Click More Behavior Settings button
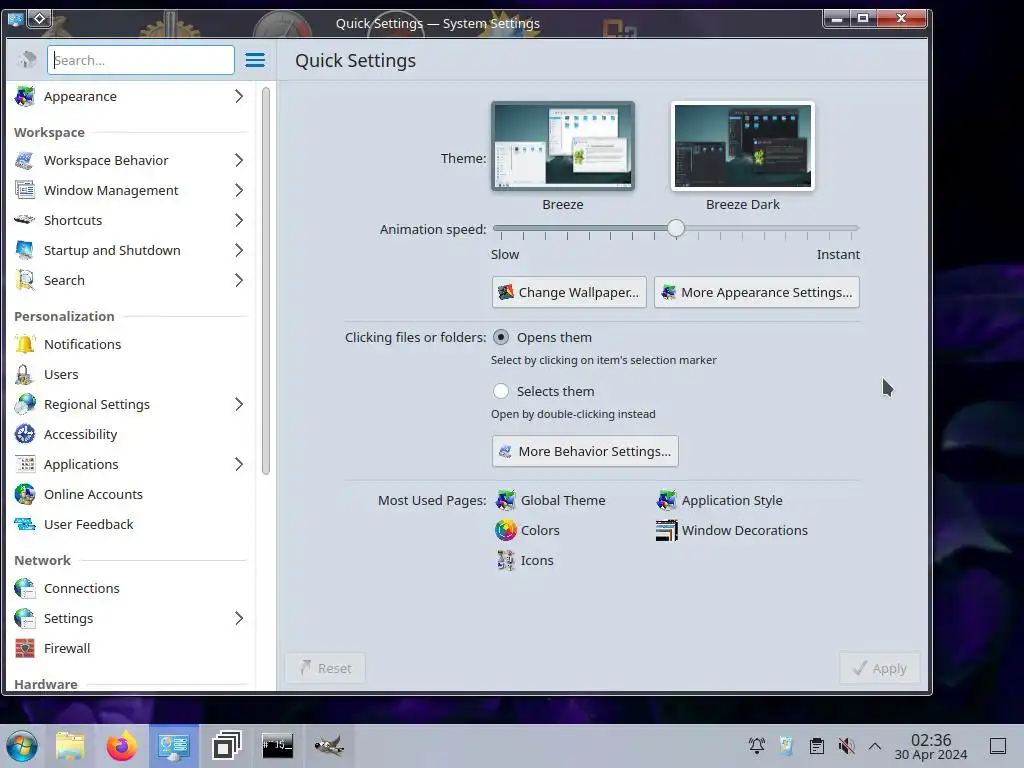Image resolution: width=1024 pixels, height=768 pixels. click(x=585, y=451)
